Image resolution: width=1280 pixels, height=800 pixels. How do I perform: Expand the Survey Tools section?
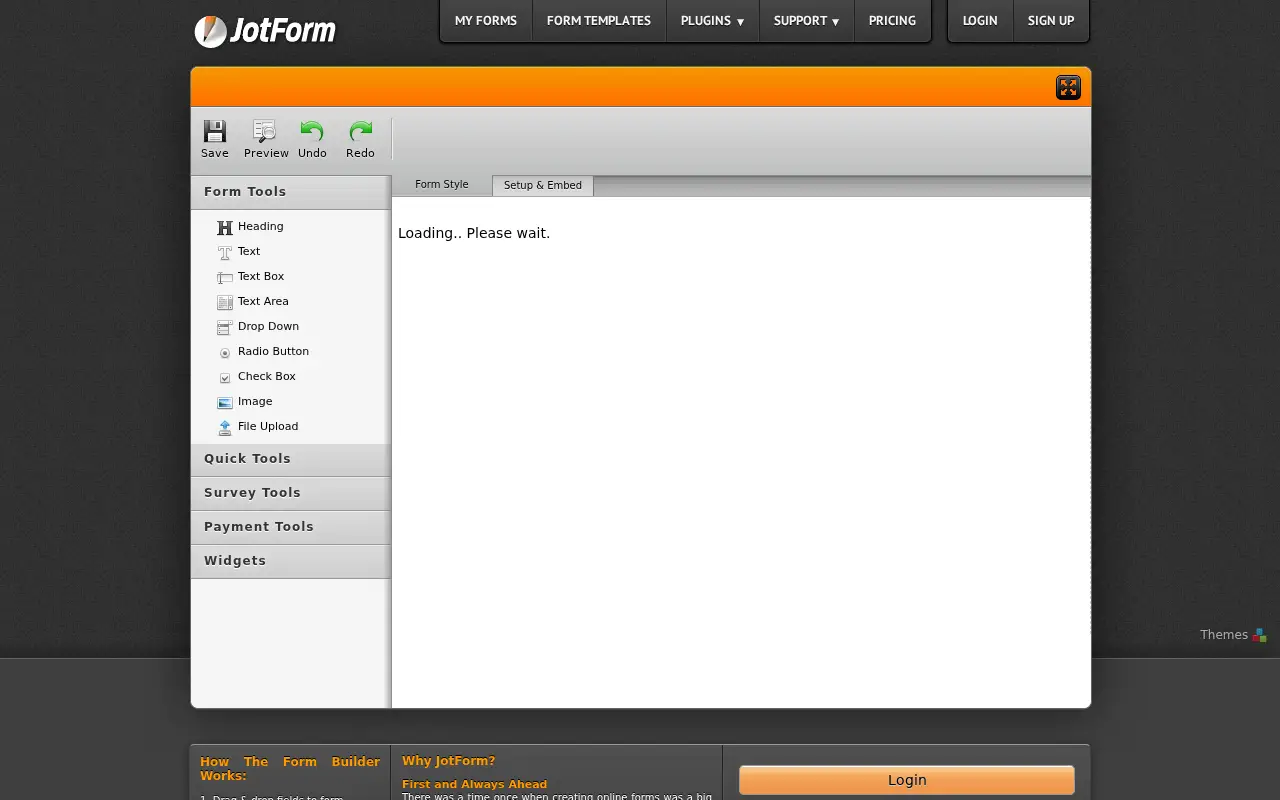290,493
